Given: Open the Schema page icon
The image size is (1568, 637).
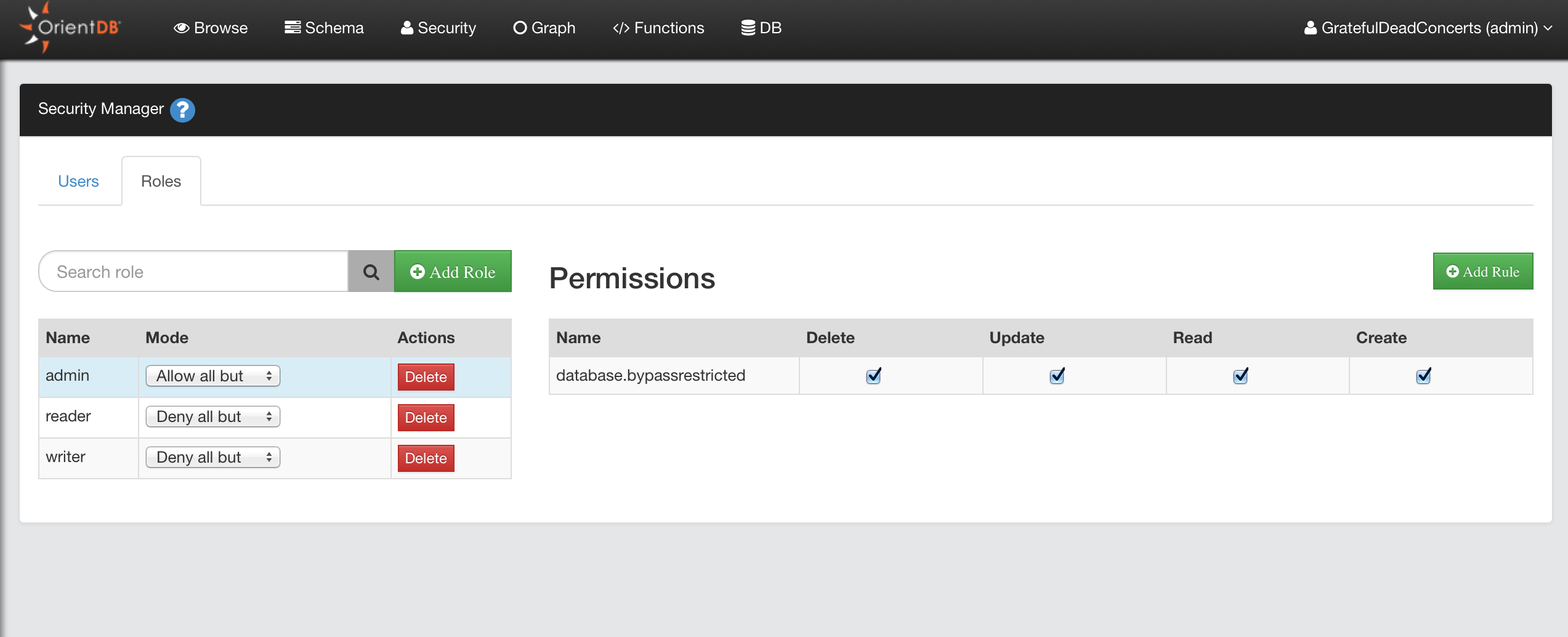Looking at the screenshot, I should tap(293, 28).
